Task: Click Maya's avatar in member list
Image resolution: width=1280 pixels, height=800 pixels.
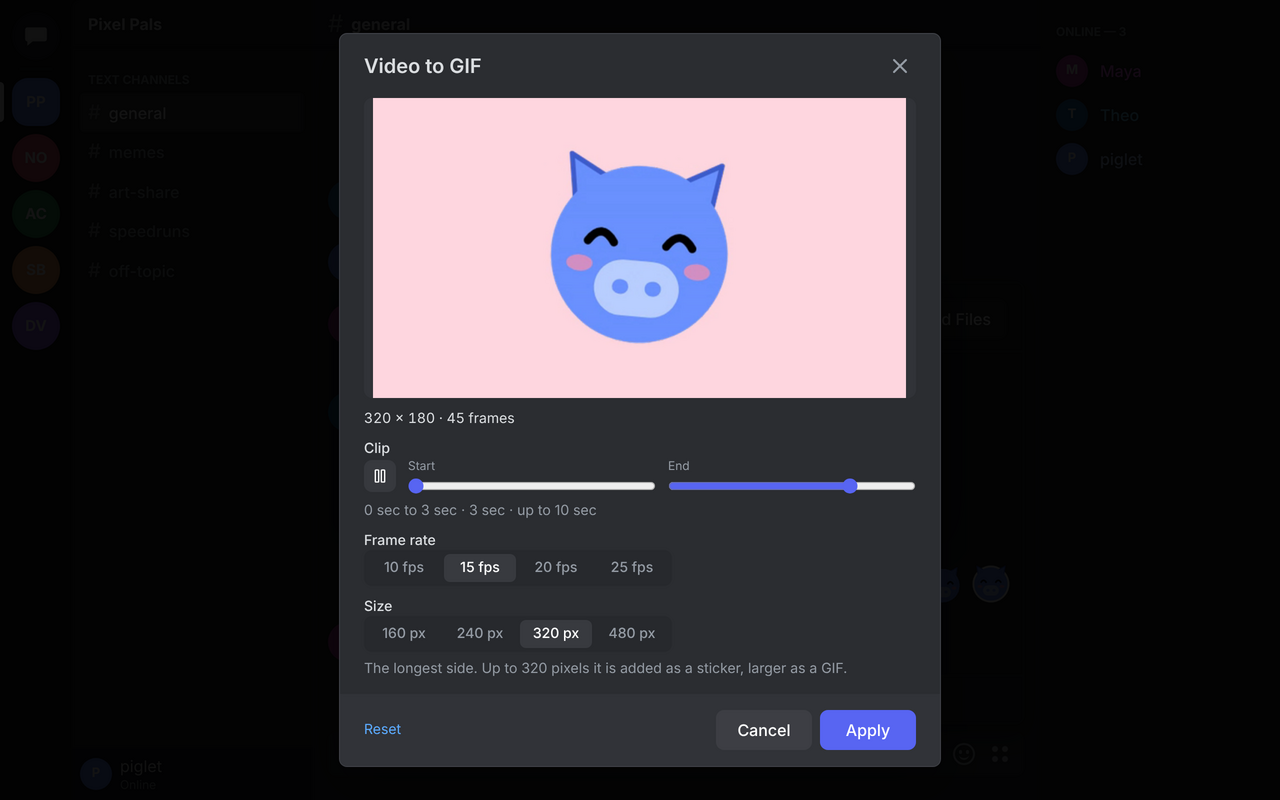Action: point(1072,71)
